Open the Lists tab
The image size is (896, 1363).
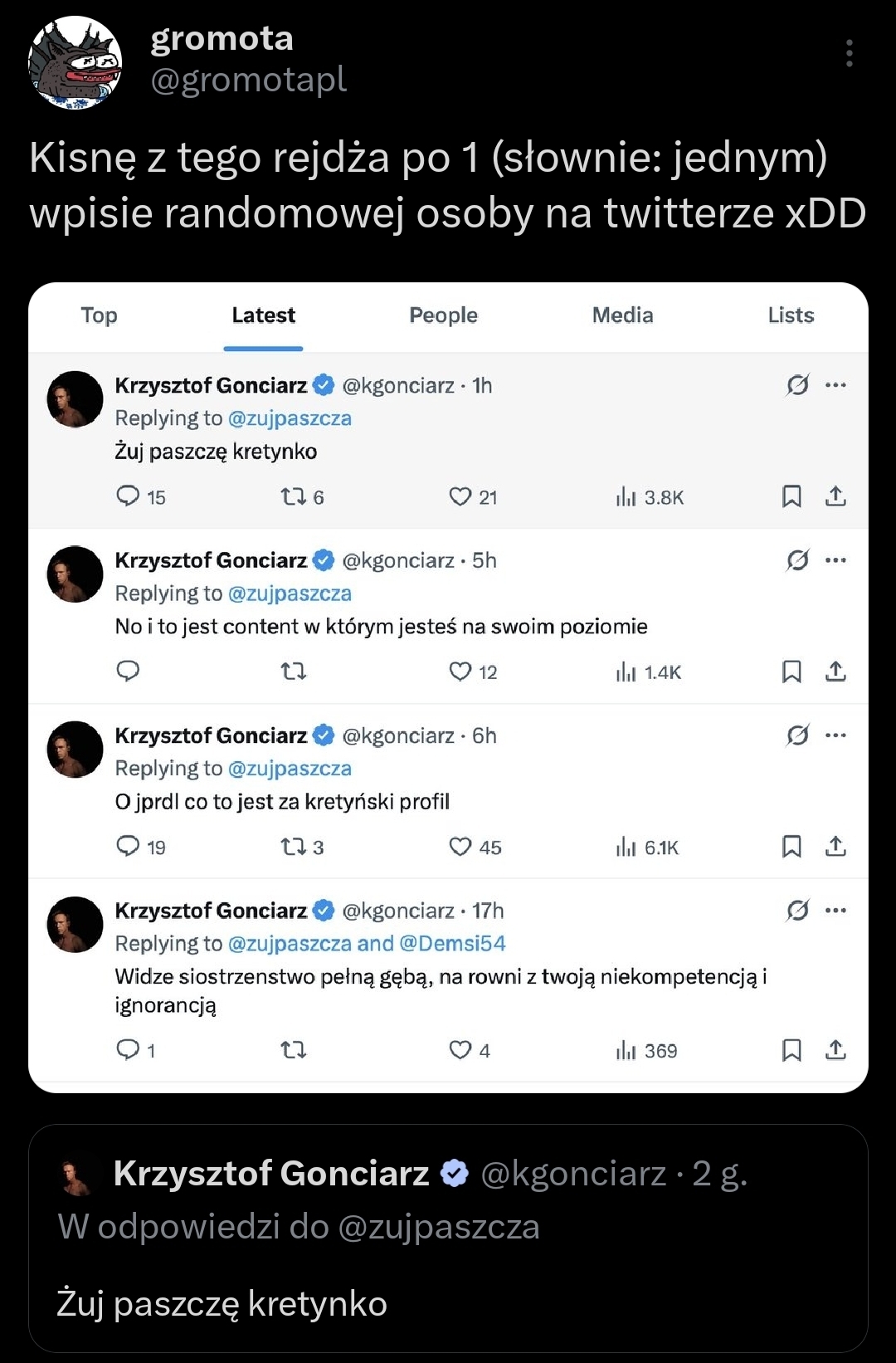(791, 315)
